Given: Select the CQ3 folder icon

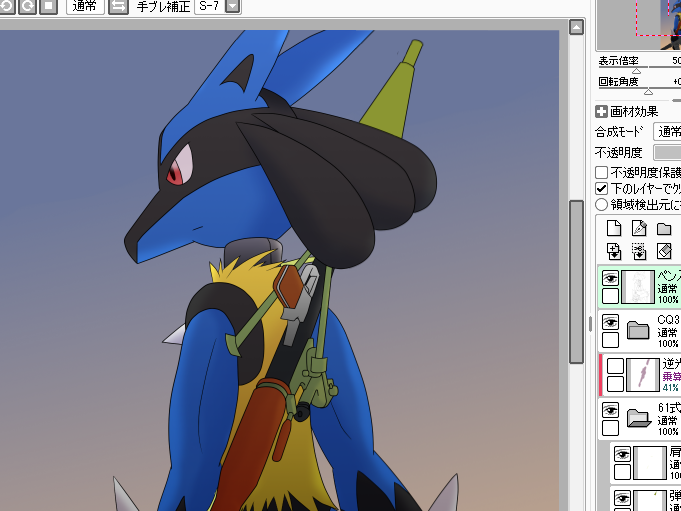Looking at the screenshot, I should point(638,331).
